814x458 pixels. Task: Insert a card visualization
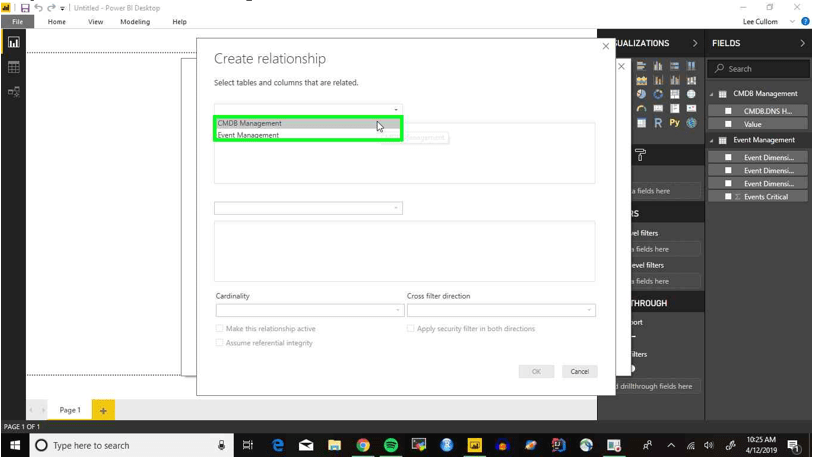pyautogui.click(x=658, y=109)
